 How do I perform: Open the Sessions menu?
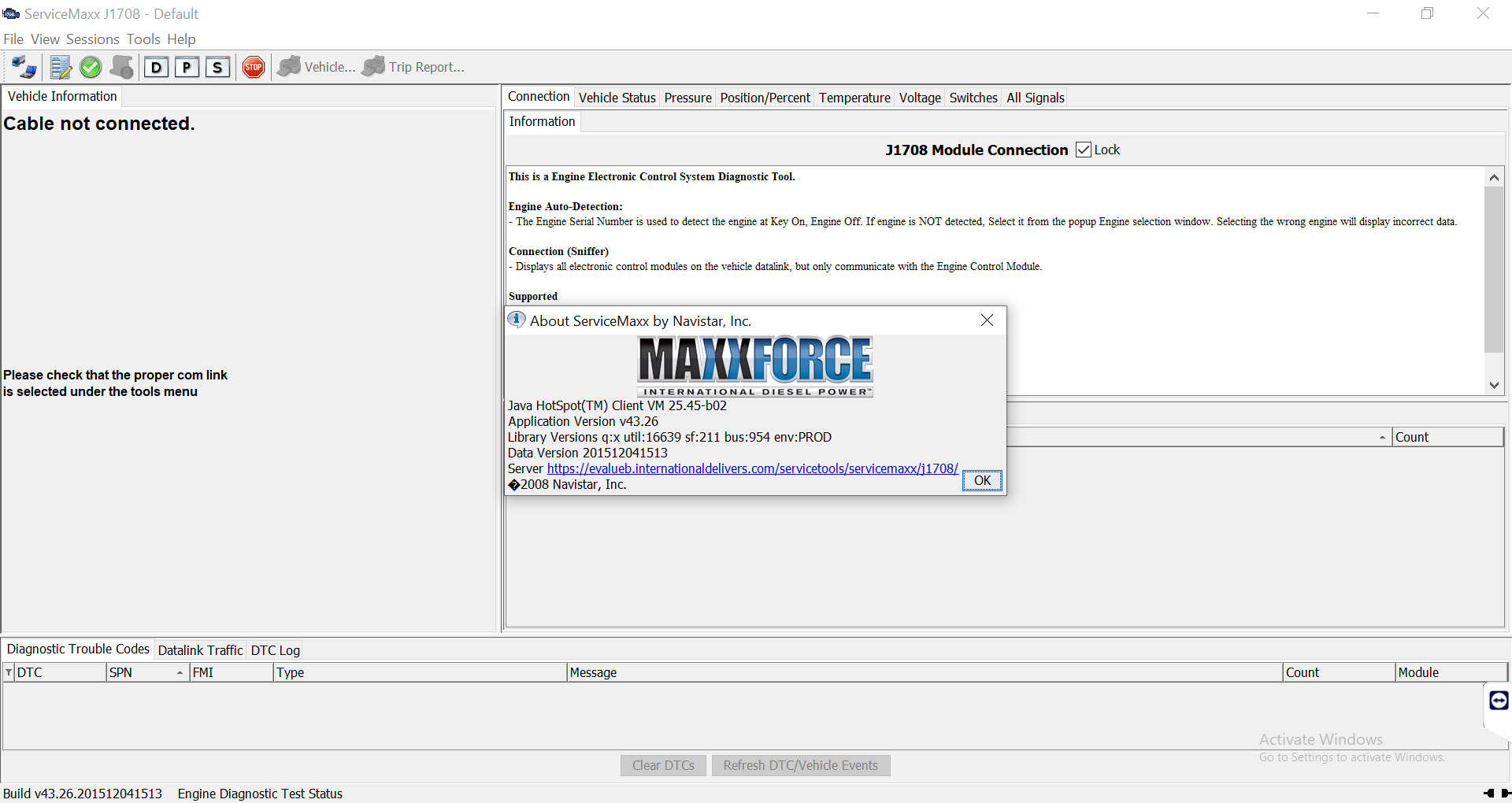pos(93,39)
